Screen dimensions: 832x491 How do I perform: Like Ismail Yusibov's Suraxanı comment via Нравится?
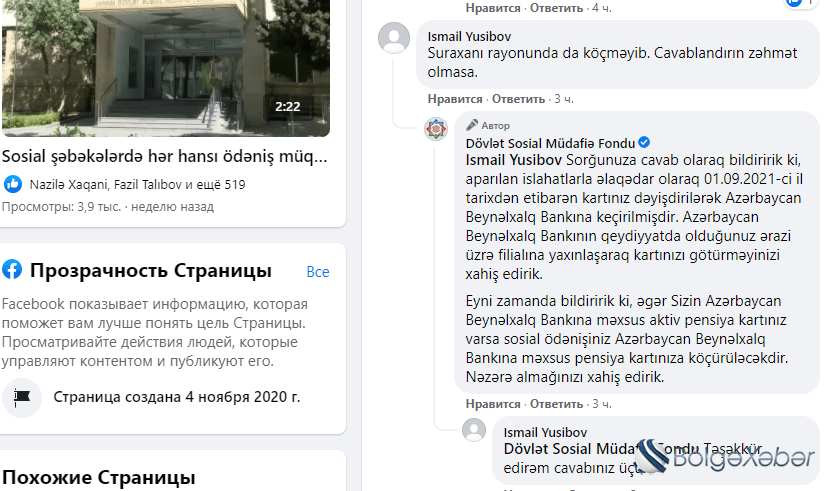(455, 99)
